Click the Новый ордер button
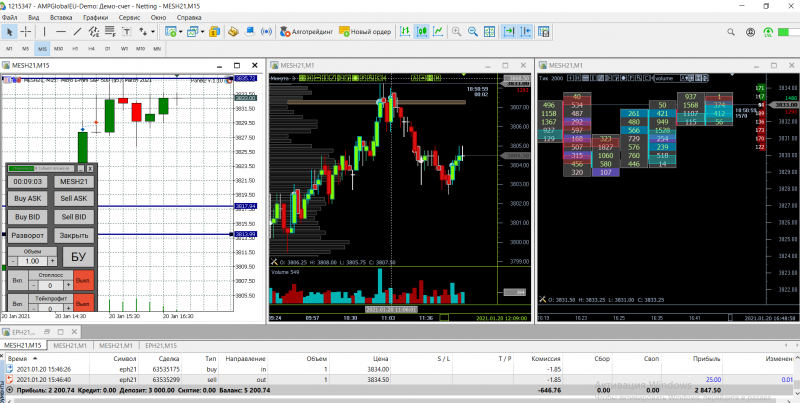The height and width of the screenshot is (403, 800). click(365, 32)
